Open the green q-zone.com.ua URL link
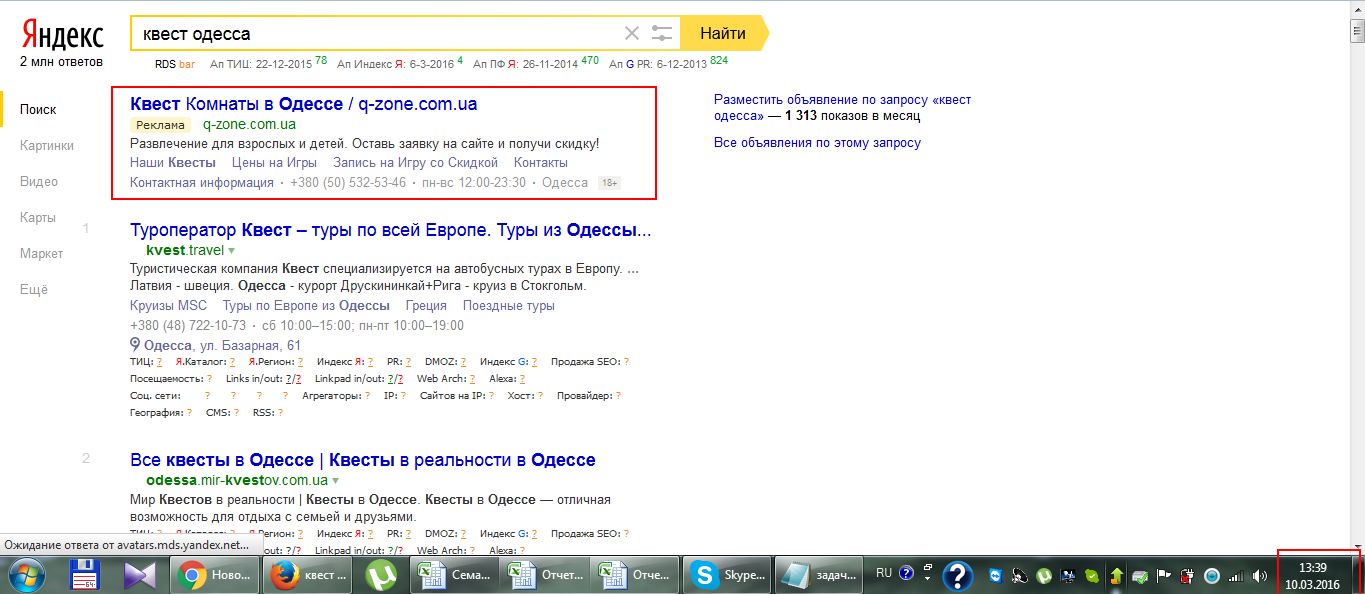1365x594 pixels. 249,125
